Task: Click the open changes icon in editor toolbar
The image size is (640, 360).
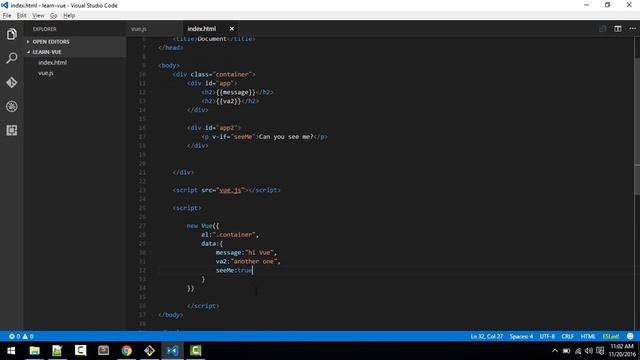Action: 602,29
